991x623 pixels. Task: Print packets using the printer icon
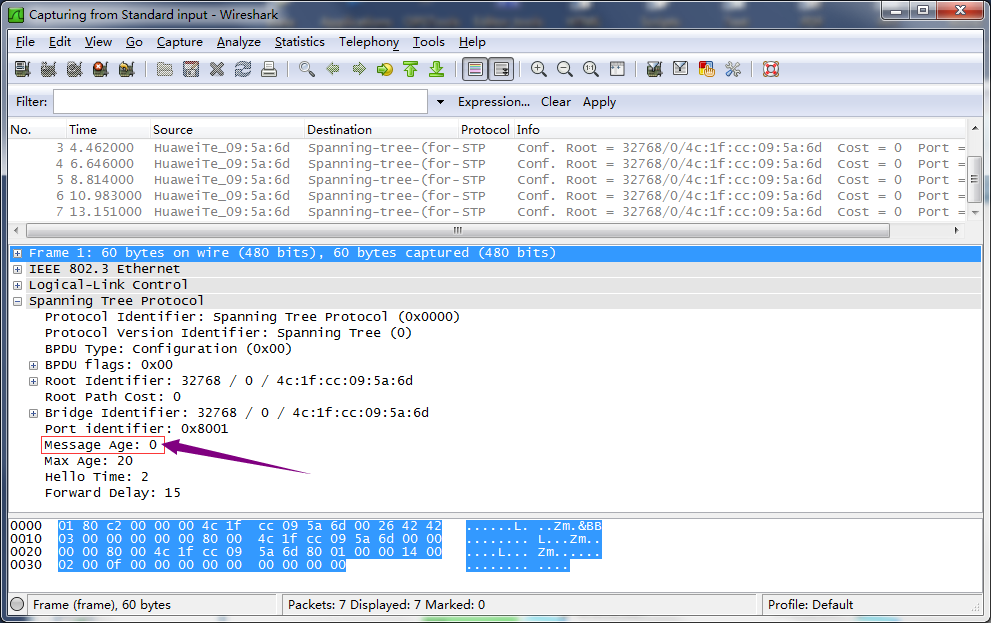click(269, 69)
